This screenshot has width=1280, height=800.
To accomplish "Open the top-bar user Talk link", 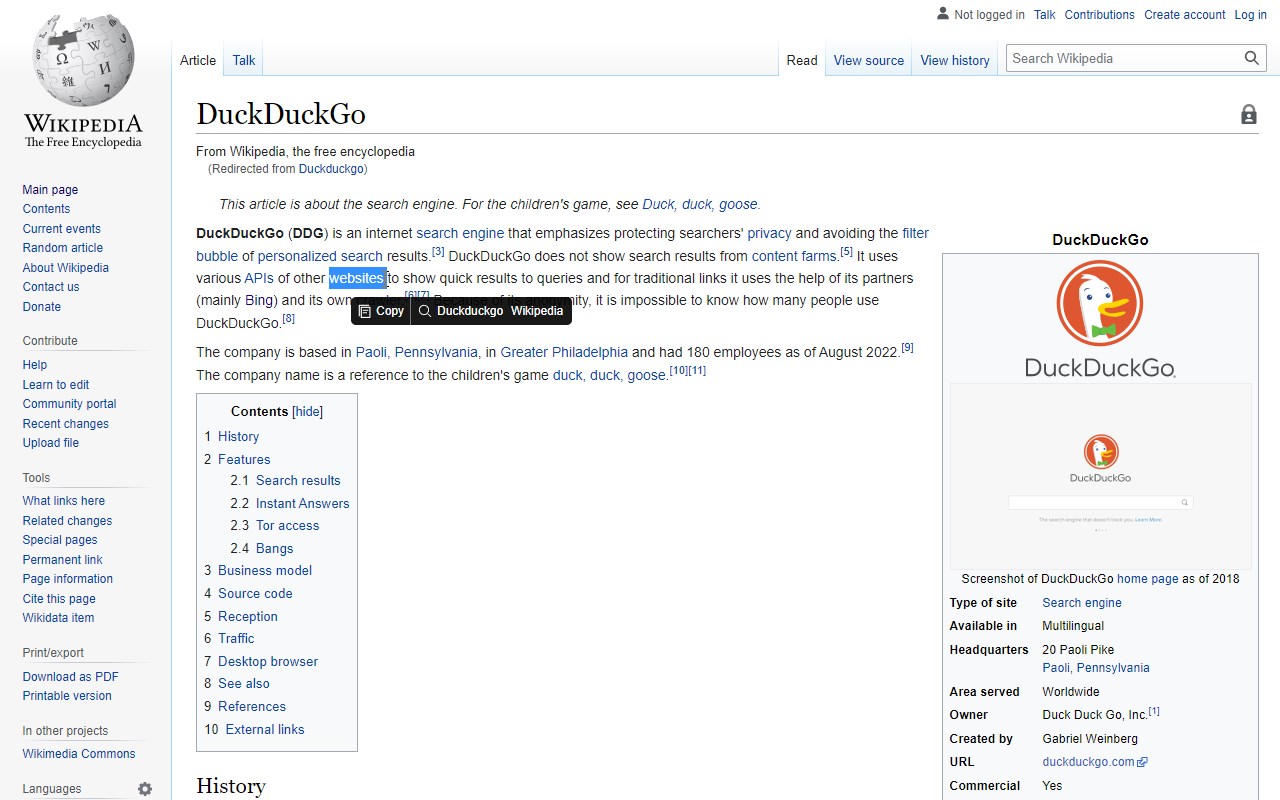I will pos(1045,15).
